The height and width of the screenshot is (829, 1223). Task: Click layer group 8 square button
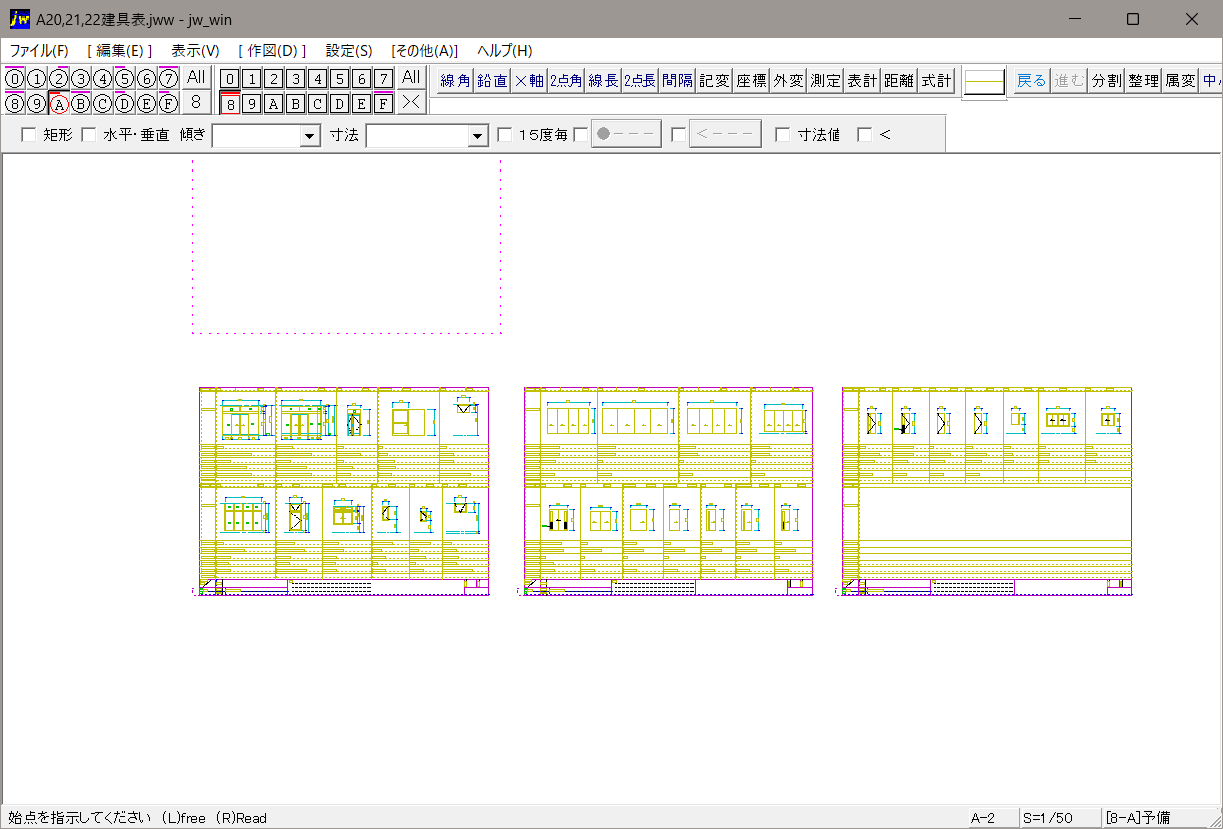point(230,103)
